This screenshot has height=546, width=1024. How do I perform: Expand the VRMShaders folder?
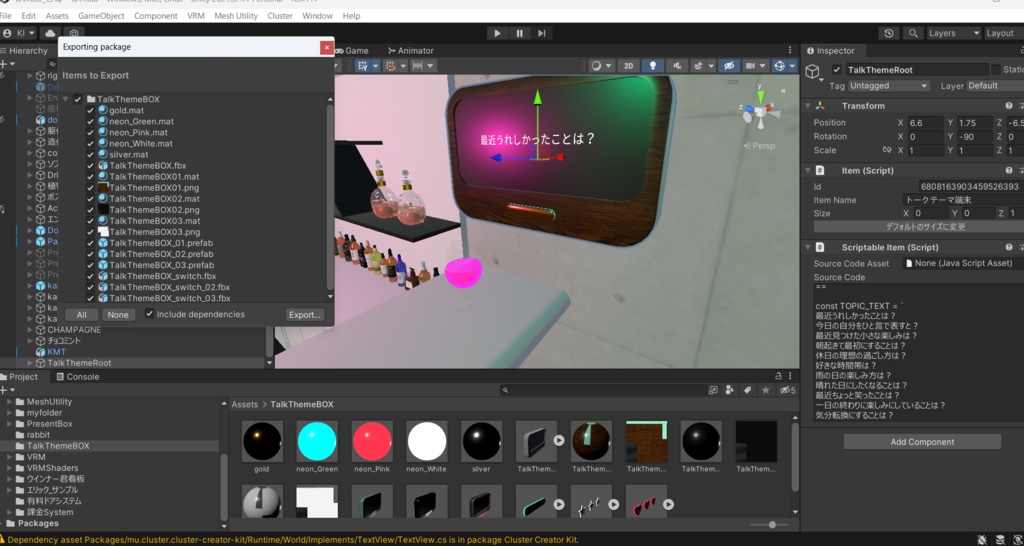10,468
